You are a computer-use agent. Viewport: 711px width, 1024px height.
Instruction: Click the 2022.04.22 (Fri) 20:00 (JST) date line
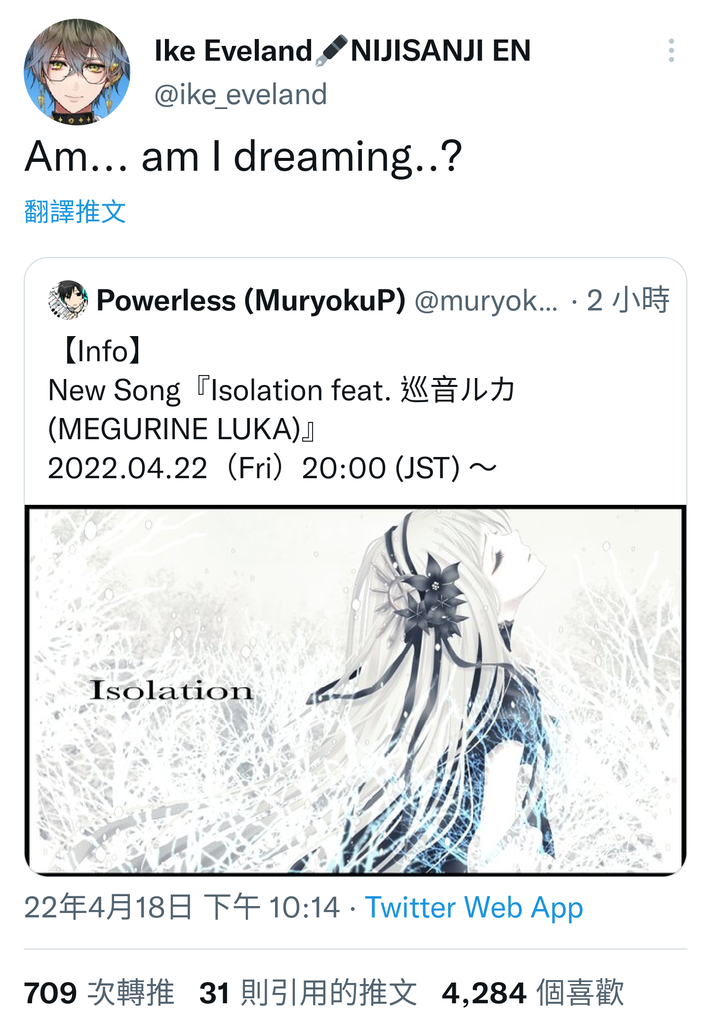click(272, 468)
